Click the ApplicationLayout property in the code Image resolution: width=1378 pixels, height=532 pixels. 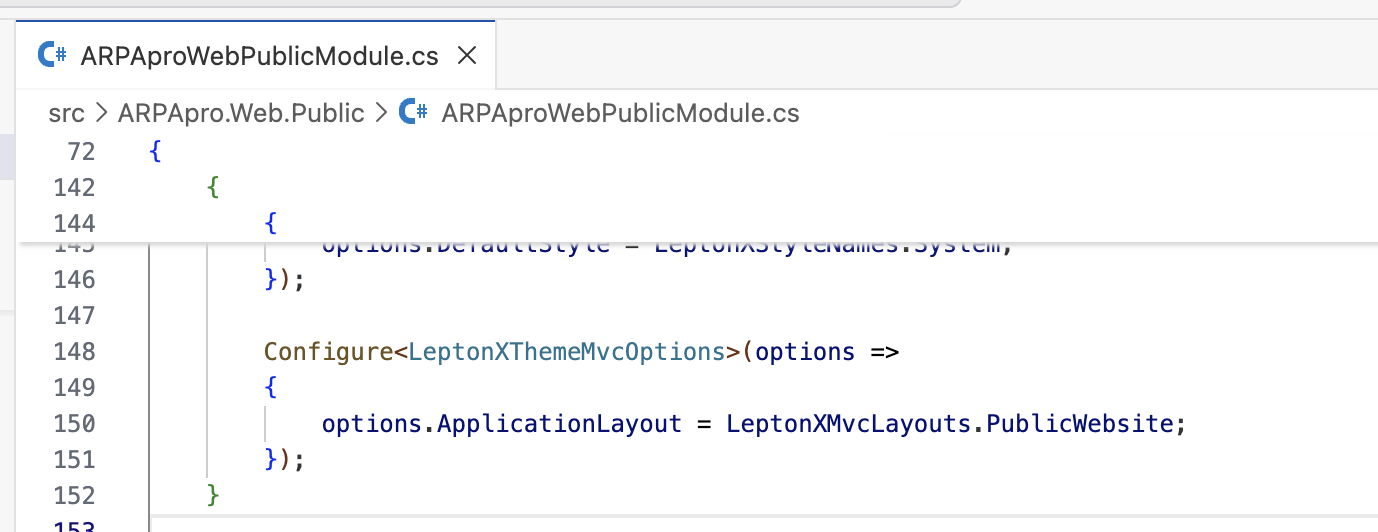(560, 424)
